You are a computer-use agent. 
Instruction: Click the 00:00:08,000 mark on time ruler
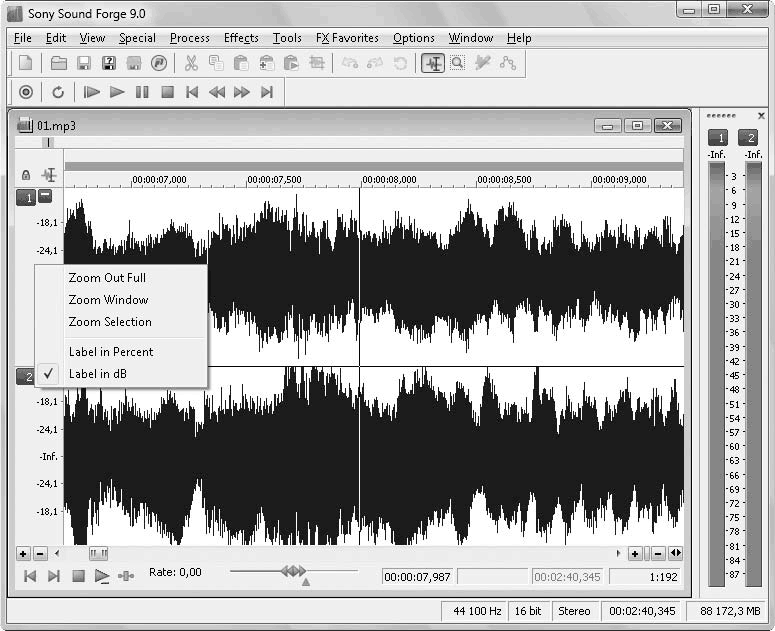389,180
